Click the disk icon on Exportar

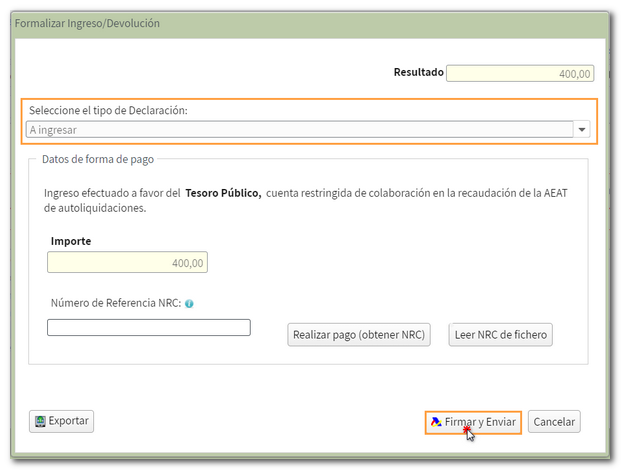40,421
